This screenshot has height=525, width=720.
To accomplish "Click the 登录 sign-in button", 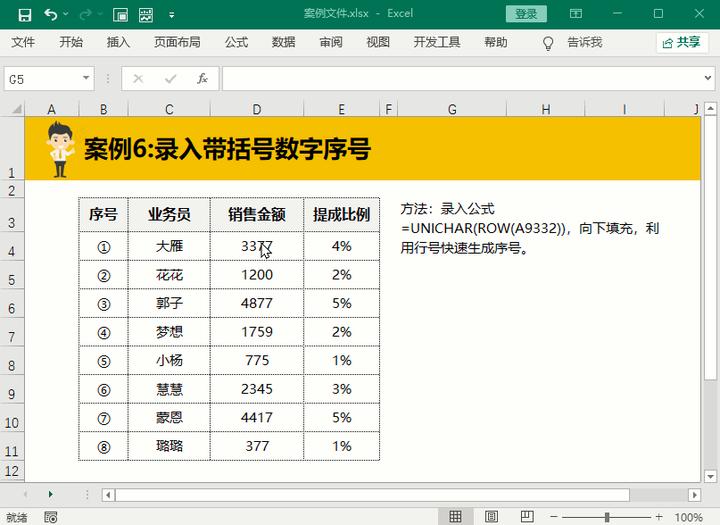I will (526, 14).
